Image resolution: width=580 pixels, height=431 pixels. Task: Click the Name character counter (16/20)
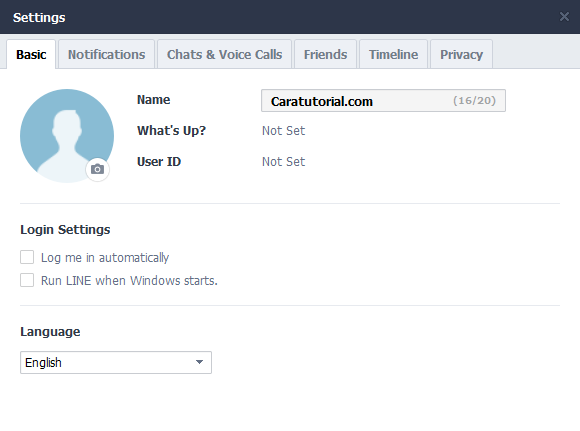click(x=474, y=101)
